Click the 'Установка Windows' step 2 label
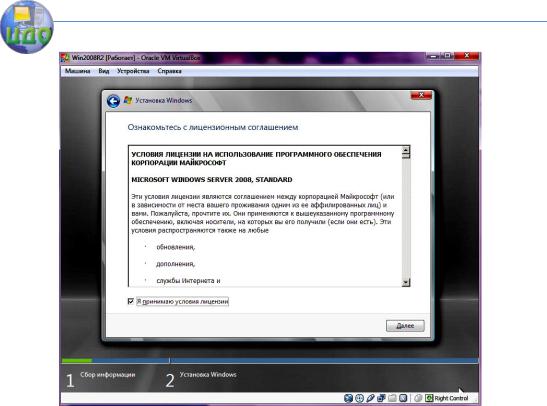The width and height of the screenshot is (547, 406). tap(208, 375)
